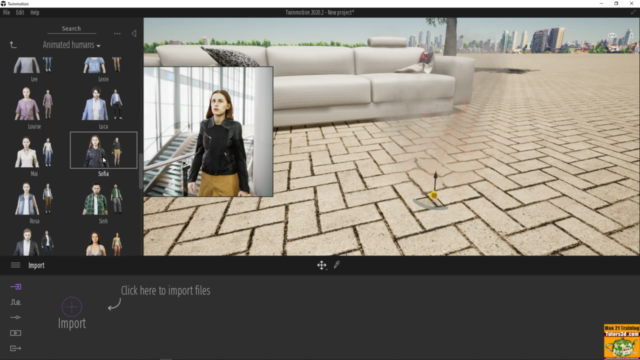Viewport: 640px width, 360px height.
Task: Open the Settings tab with slider icon
Action: (x=16, y=318)
